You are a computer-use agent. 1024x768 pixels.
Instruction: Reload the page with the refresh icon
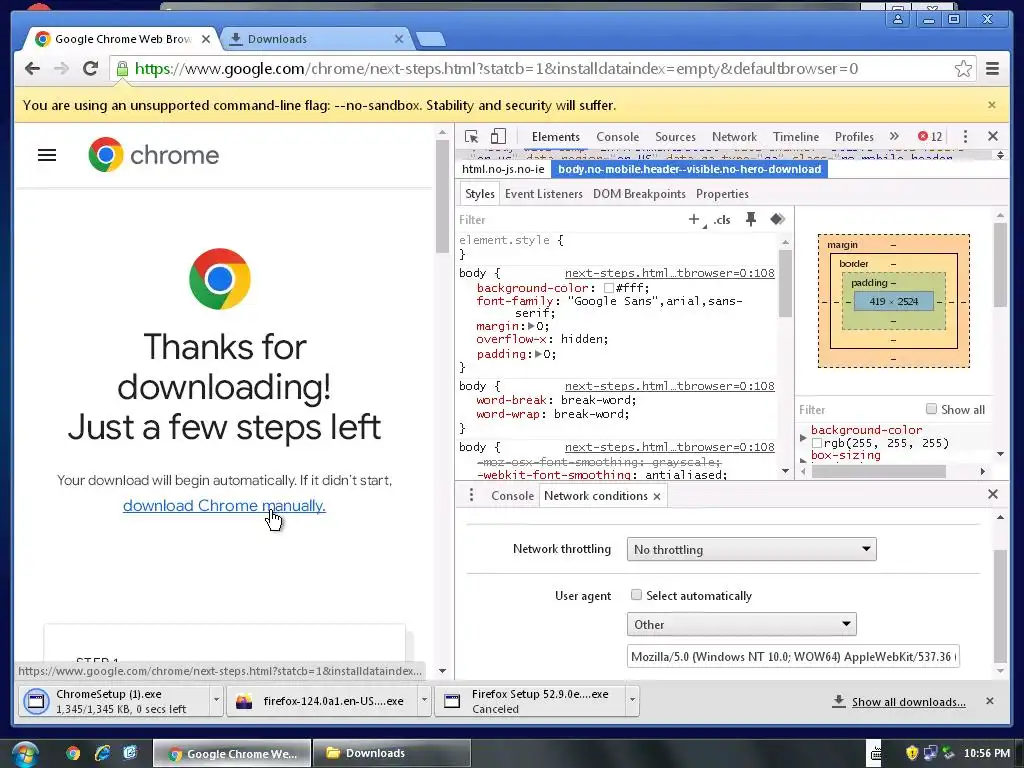click(90, 69)
